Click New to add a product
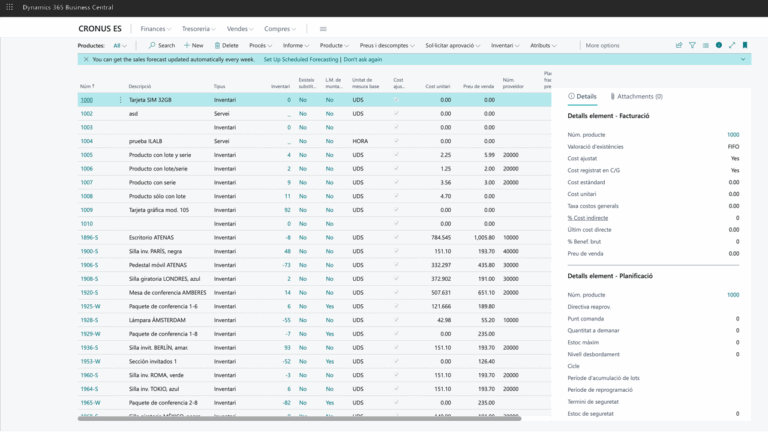Viewport: 768px width, 432px height. click(x=193, y=46)
